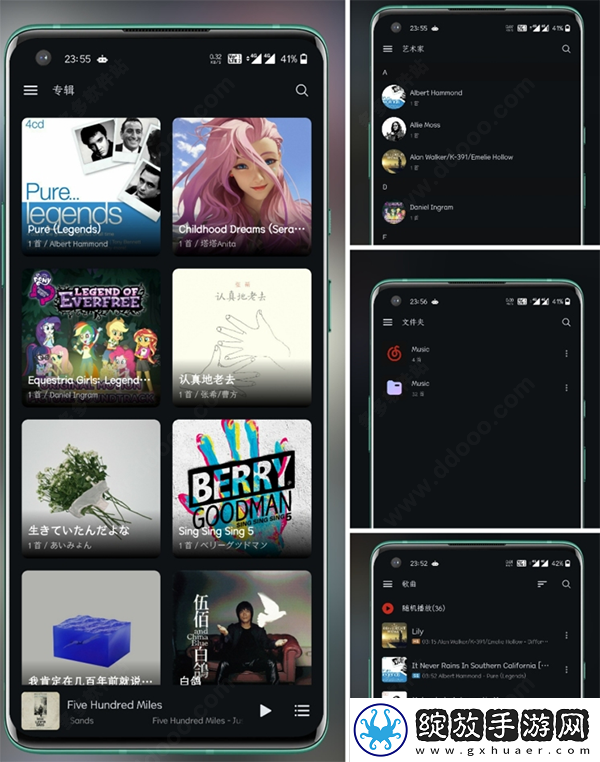Image resolution: width=600 pixels, height=762 pixels.
Task: Tap search icon on the 文件夹 screen
Action: [x=566, y=322]
